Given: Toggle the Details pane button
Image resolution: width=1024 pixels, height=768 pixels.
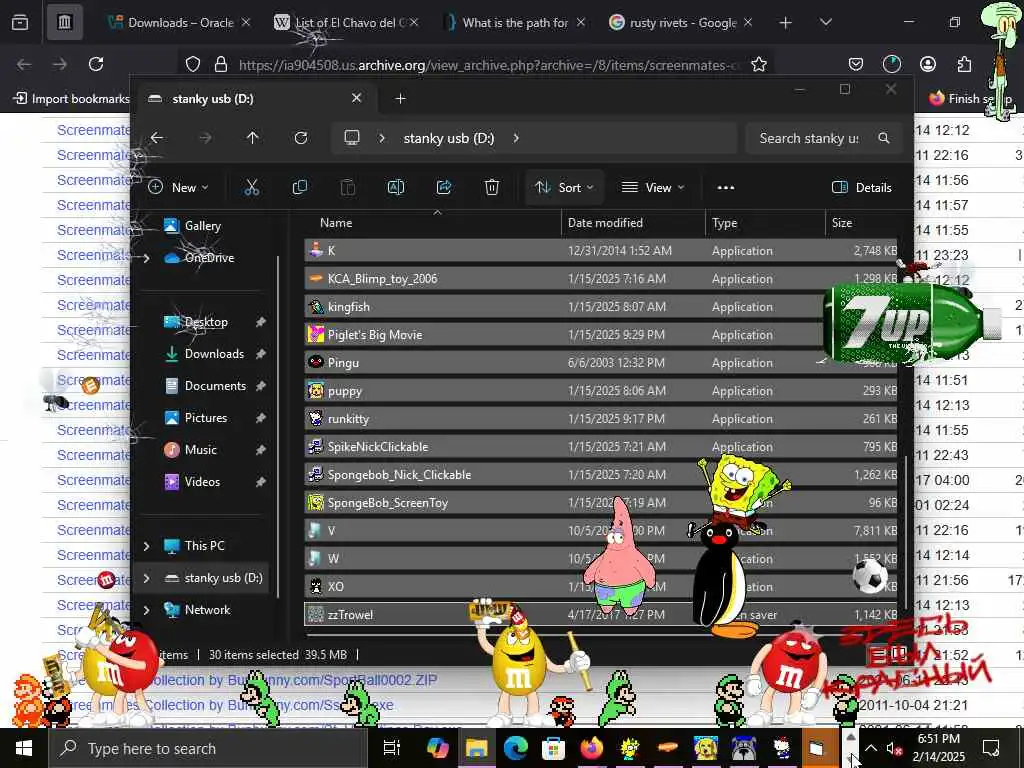Looking at the screenshot, I should pyautogui.click(x=861, y=188).
